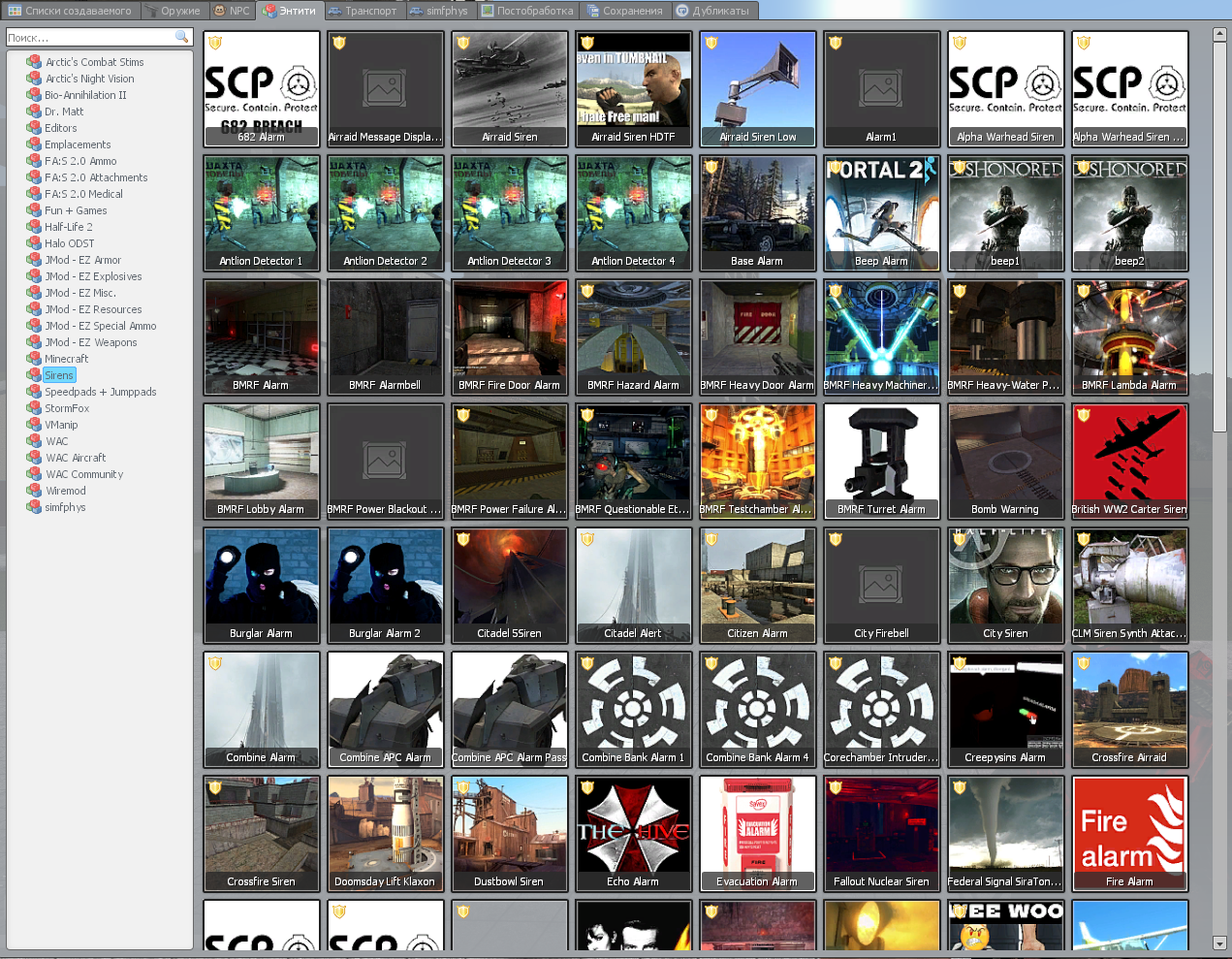1232x959 pixels.
Task: Pick the Airraid Siren HDTF icon
Action: click(634, 89)
